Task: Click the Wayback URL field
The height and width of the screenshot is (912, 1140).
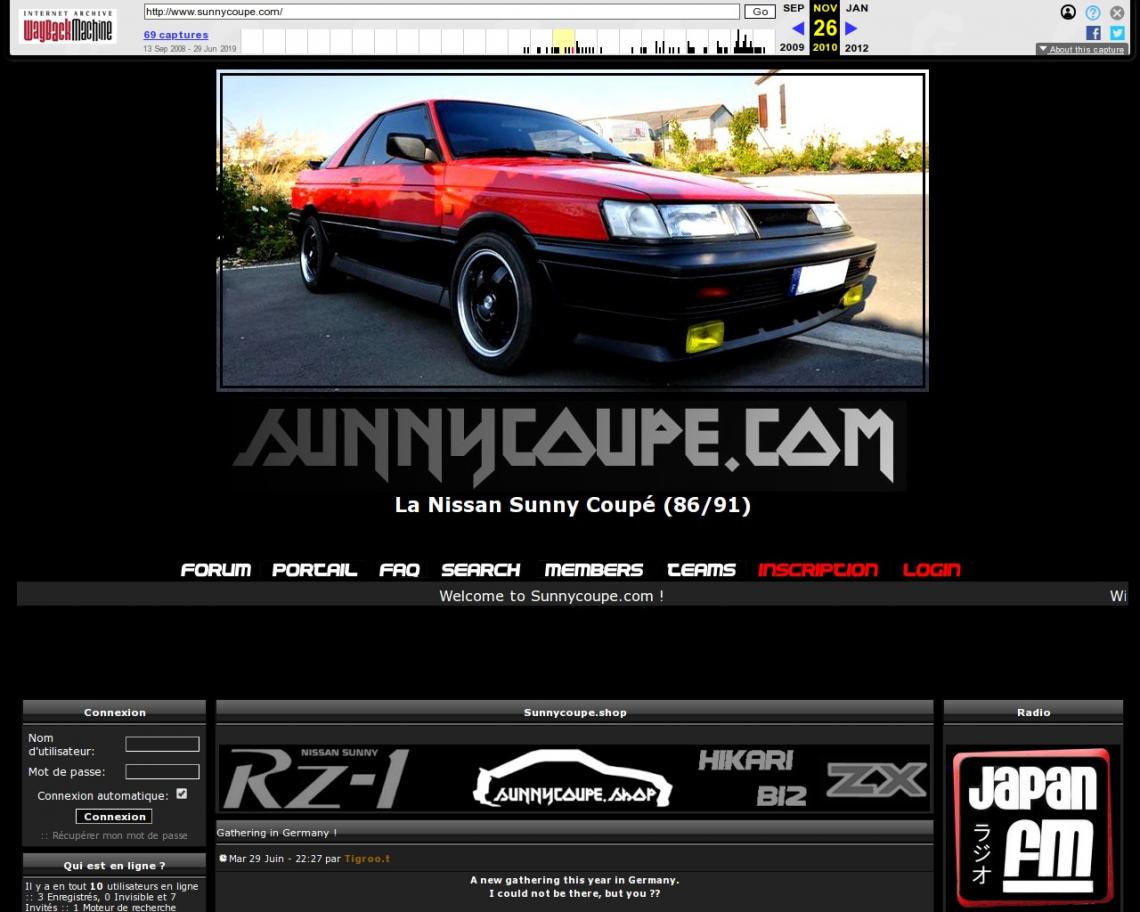Action: pyautogui.click(x=441, y=12)
